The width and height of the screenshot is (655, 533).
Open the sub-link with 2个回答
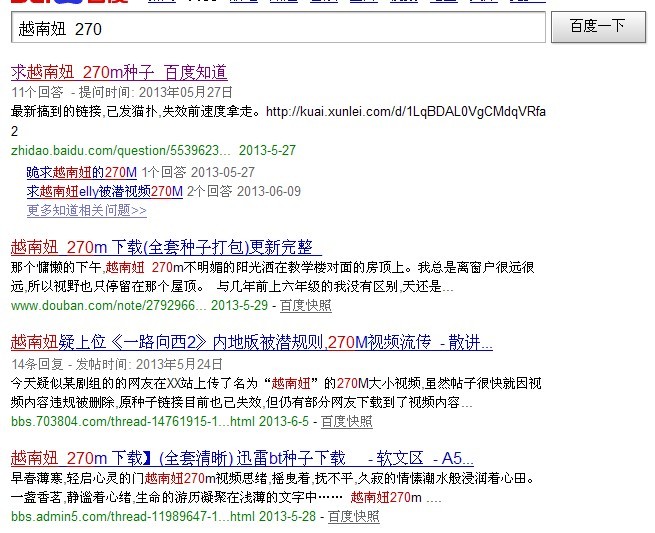104,190
